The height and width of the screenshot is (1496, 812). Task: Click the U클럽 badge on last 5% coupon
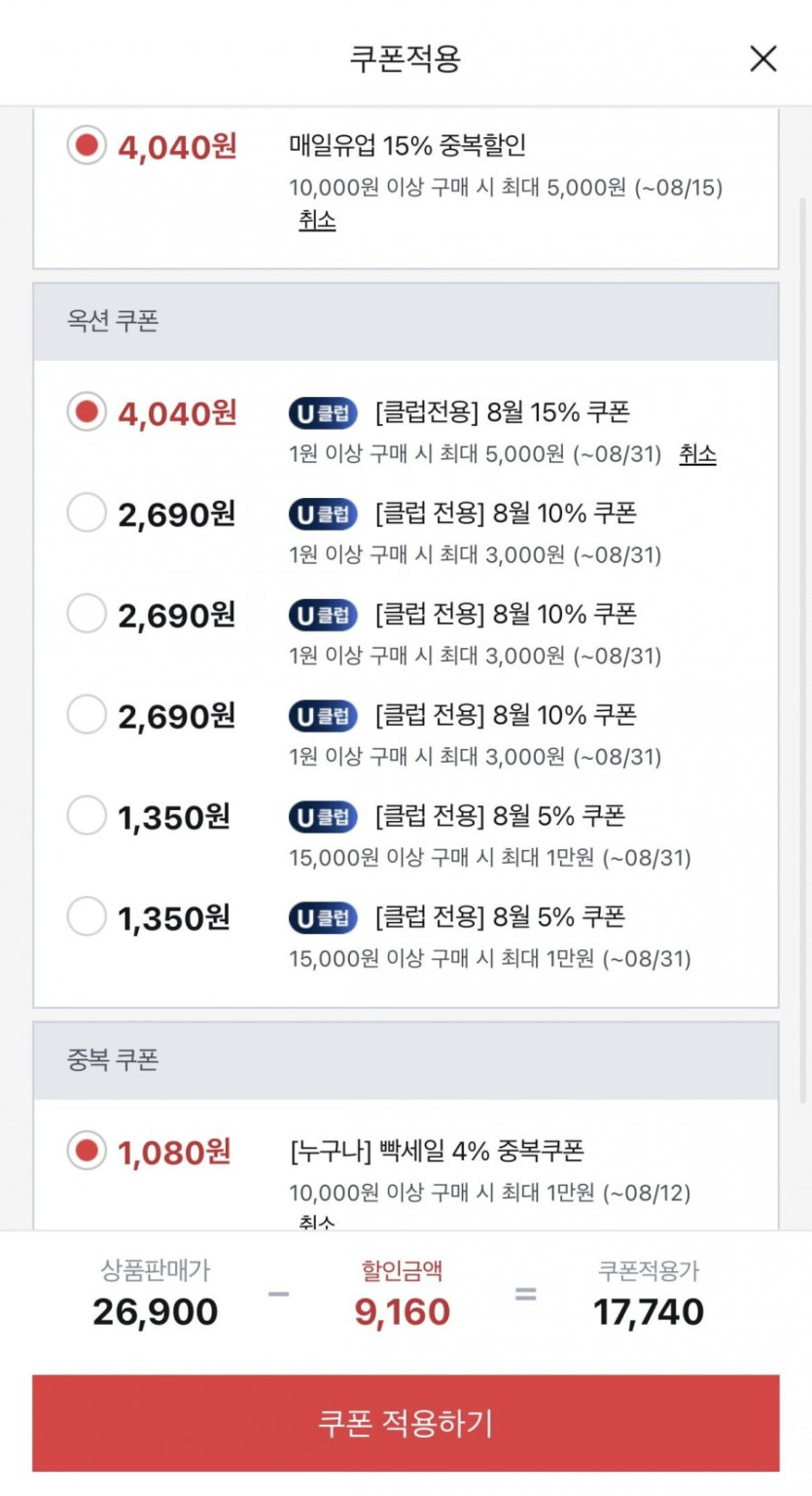323,917
